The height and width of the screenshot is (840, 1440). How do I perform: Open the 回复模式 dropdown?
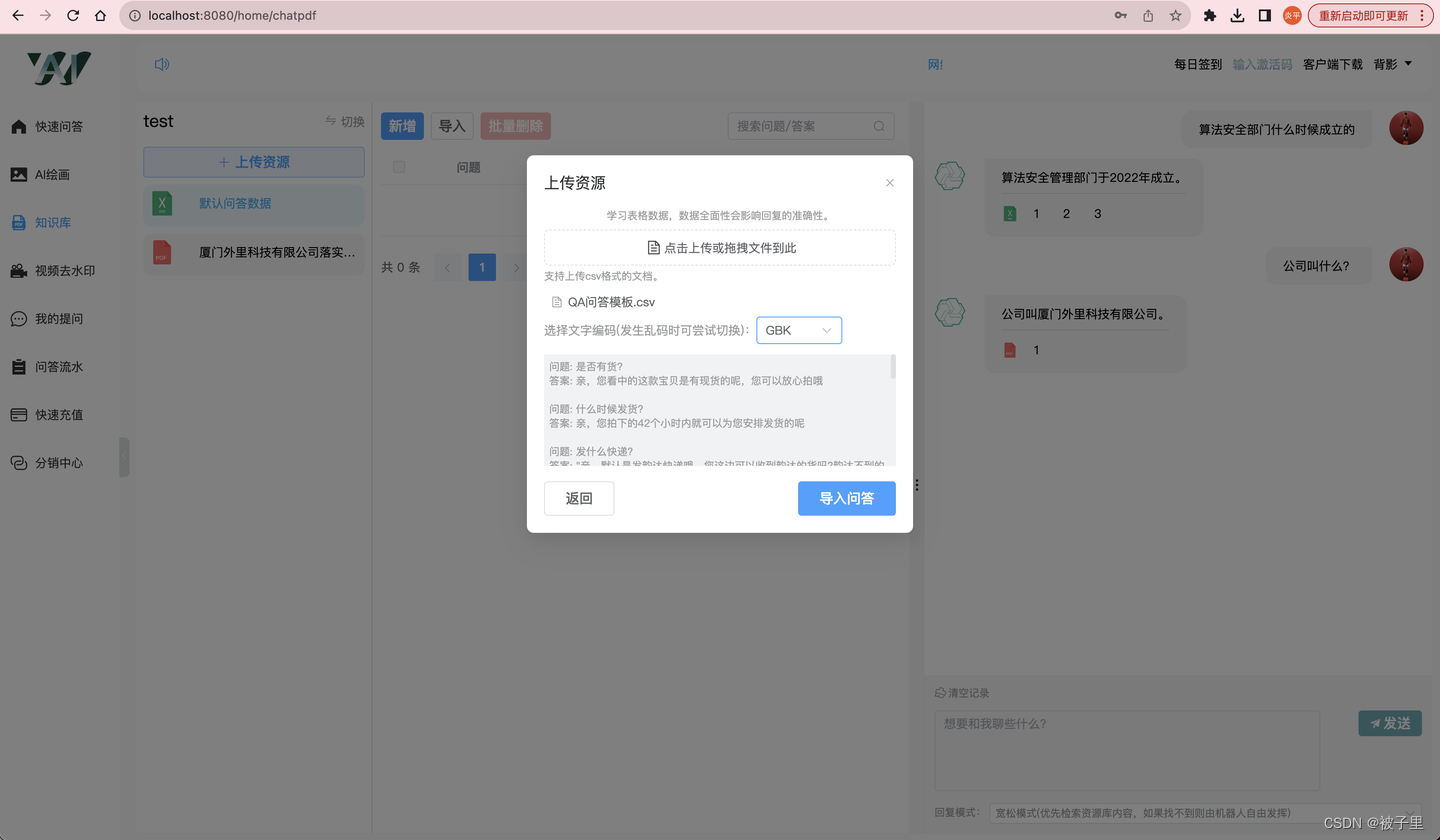click(x=1205, y=813)
